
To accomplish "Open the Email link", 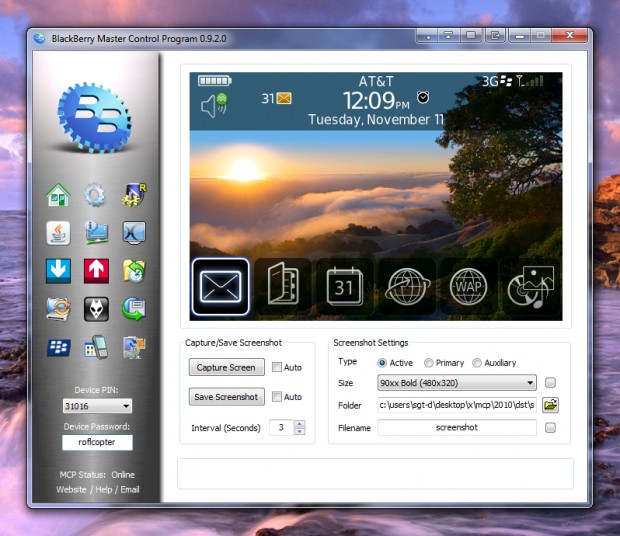I will [x=130, y=489].
